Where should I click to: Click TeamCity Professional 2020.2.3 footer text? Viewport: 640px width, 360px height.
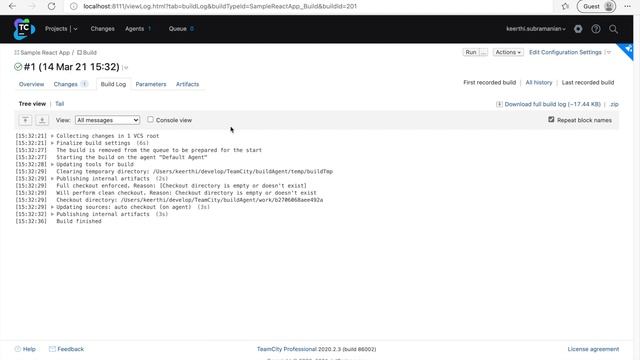coord(316,349)
